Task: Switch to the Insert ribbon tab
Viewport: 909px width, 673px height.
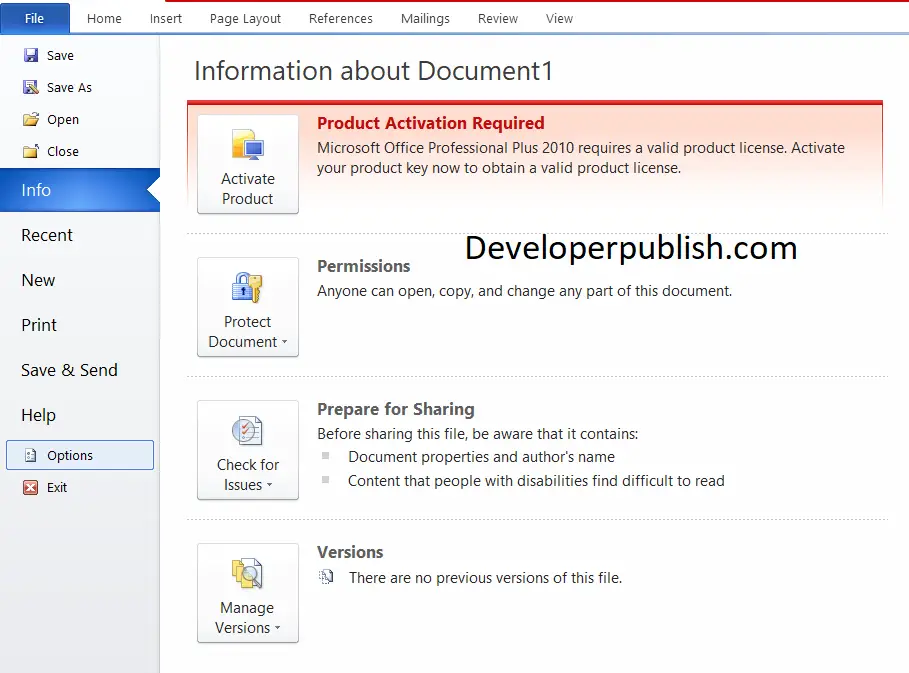Action: pyautogui.click(x=166, y=19)
